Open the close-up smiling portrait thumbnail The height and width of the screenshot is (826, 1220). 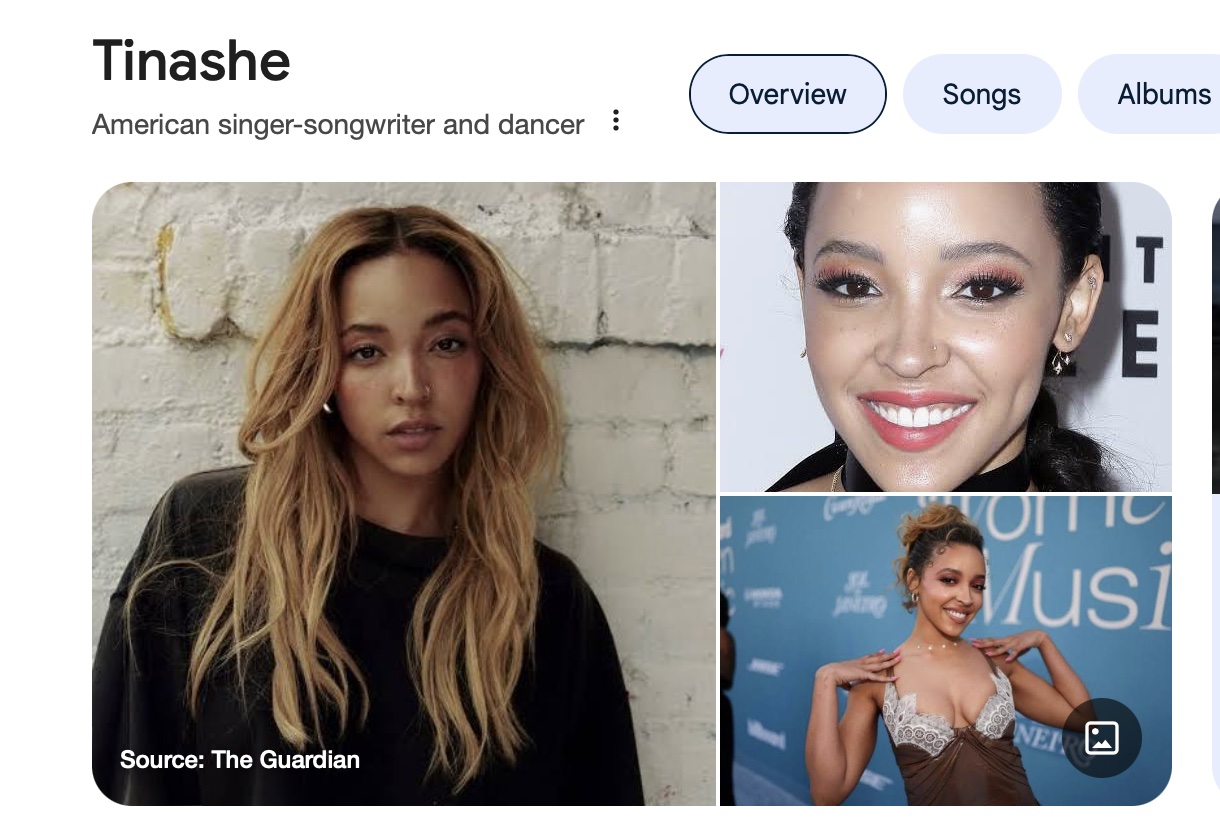(946, 337)
